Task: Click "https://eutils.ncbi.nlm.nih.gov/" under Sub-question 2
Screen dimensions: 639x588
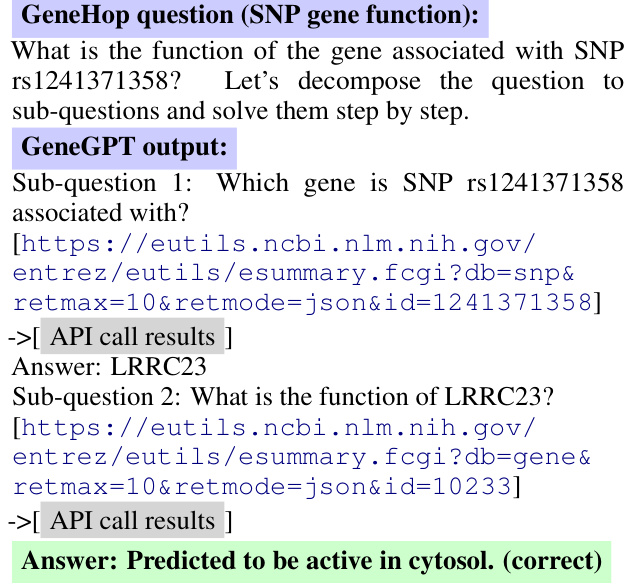Action: tap(278, 428)
